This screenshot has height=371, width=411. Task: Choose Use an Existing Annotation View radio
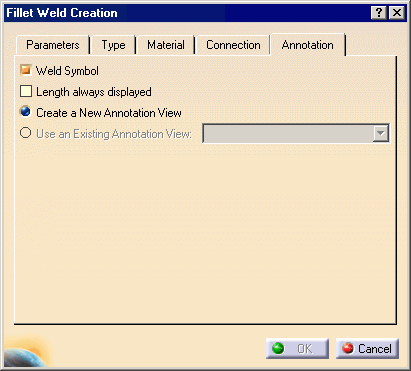click(26, 133)
